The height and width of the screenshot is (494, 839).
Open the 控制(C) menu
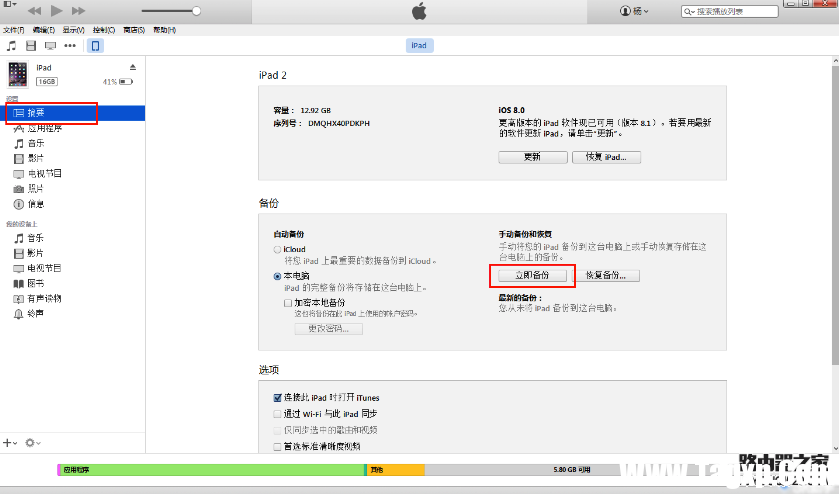tap(104, 30)
